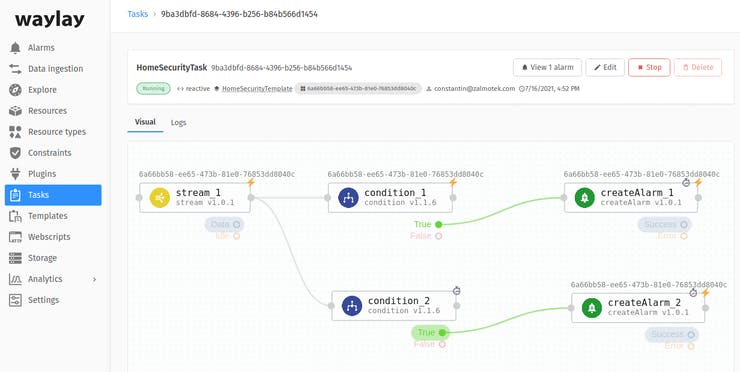
Task: Expand the Analytics submenu chevron
Action: (x=94, y=279)
